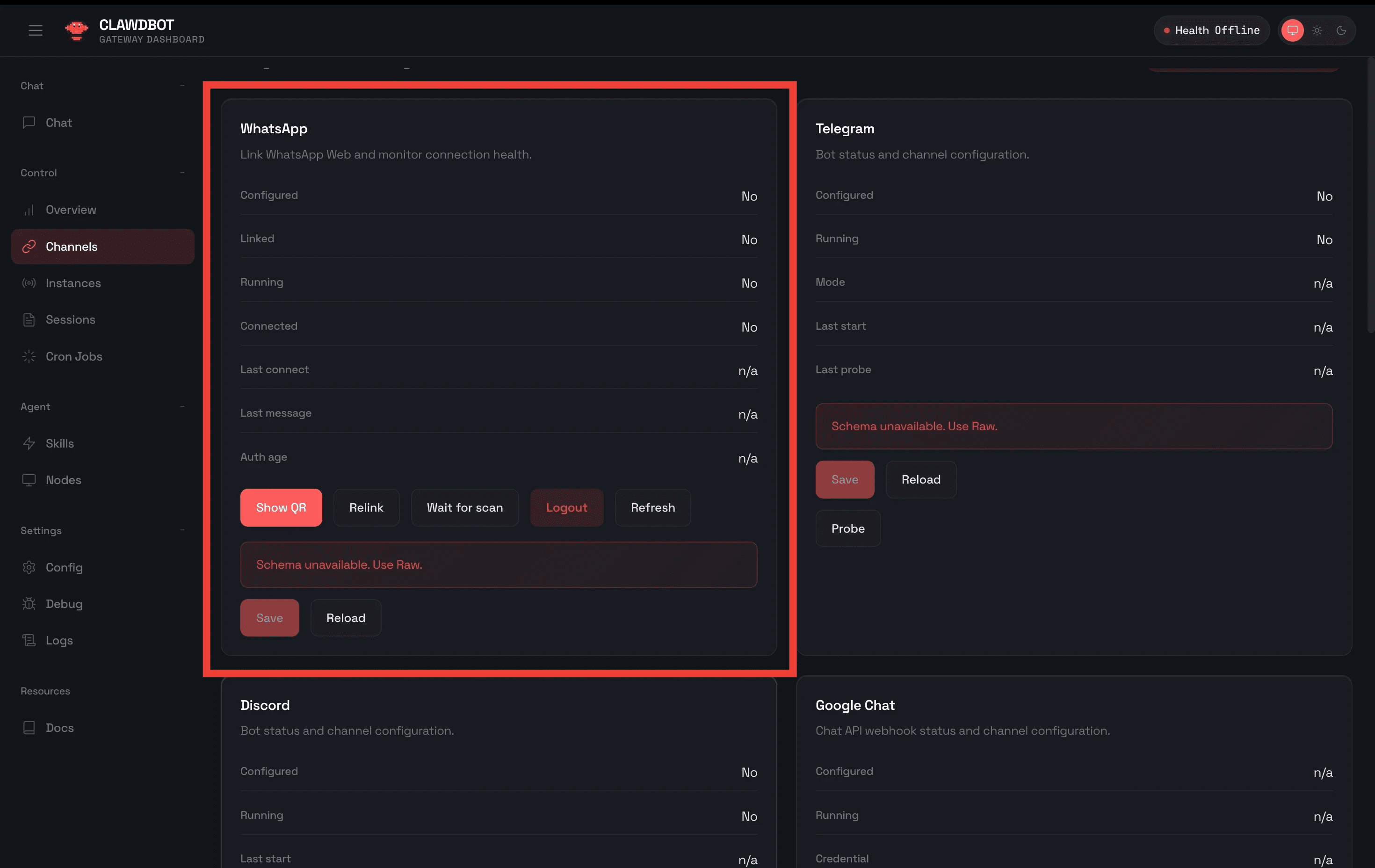This screenshot has width=1375, height=868.
Task: Open the Debug bug icon item
Action: [64, 604]
